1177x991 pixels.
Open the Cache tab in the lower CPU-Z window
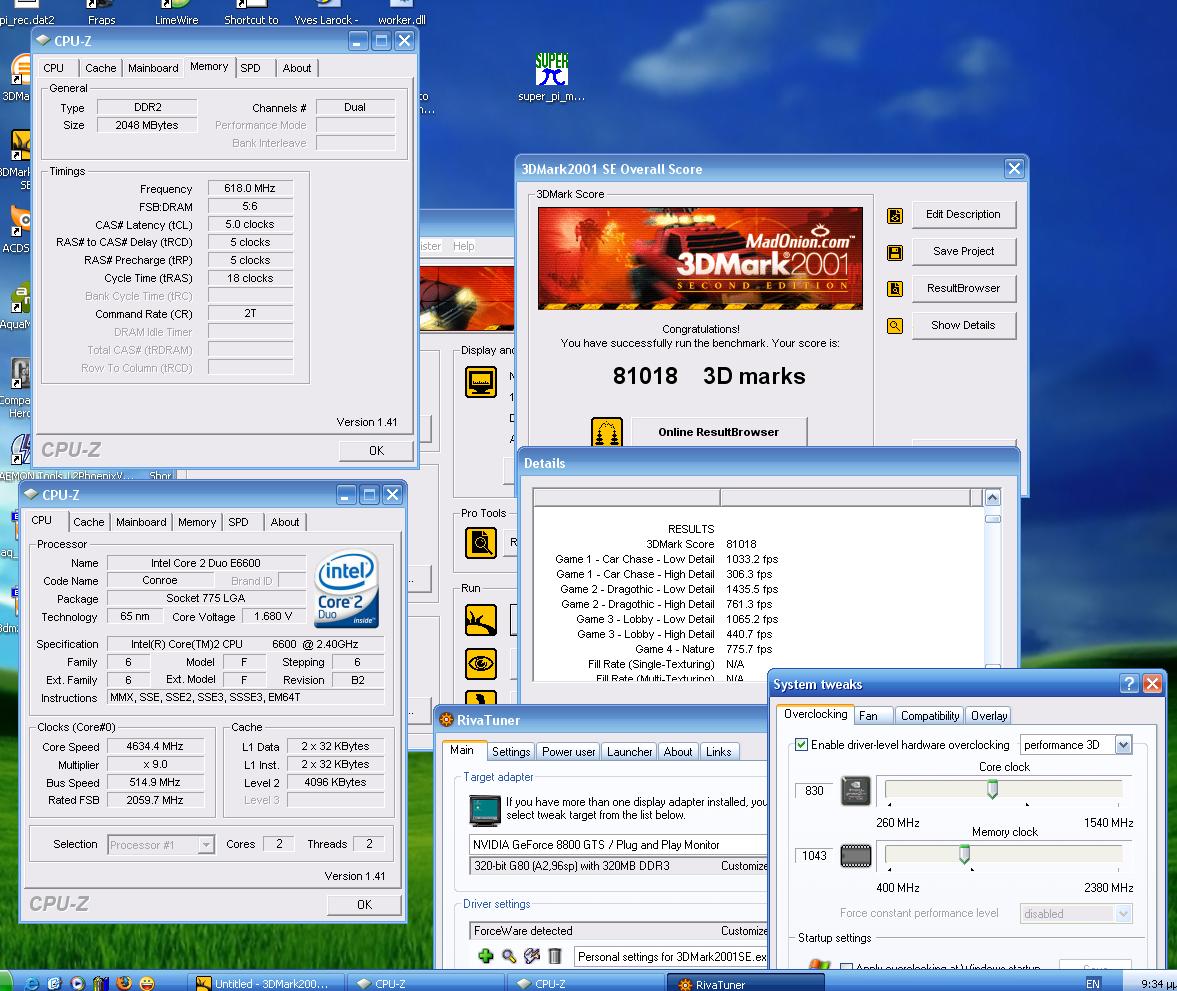(89, 523)
